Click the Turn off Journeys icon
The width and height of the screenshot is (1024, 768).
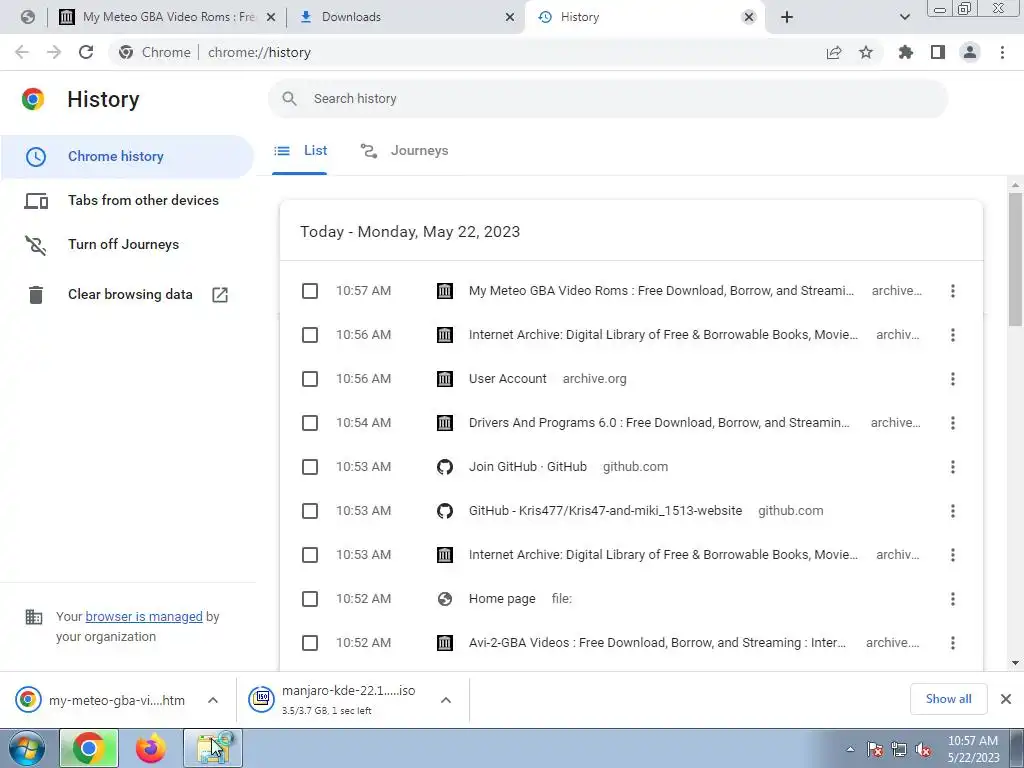(x=36, y=245)
